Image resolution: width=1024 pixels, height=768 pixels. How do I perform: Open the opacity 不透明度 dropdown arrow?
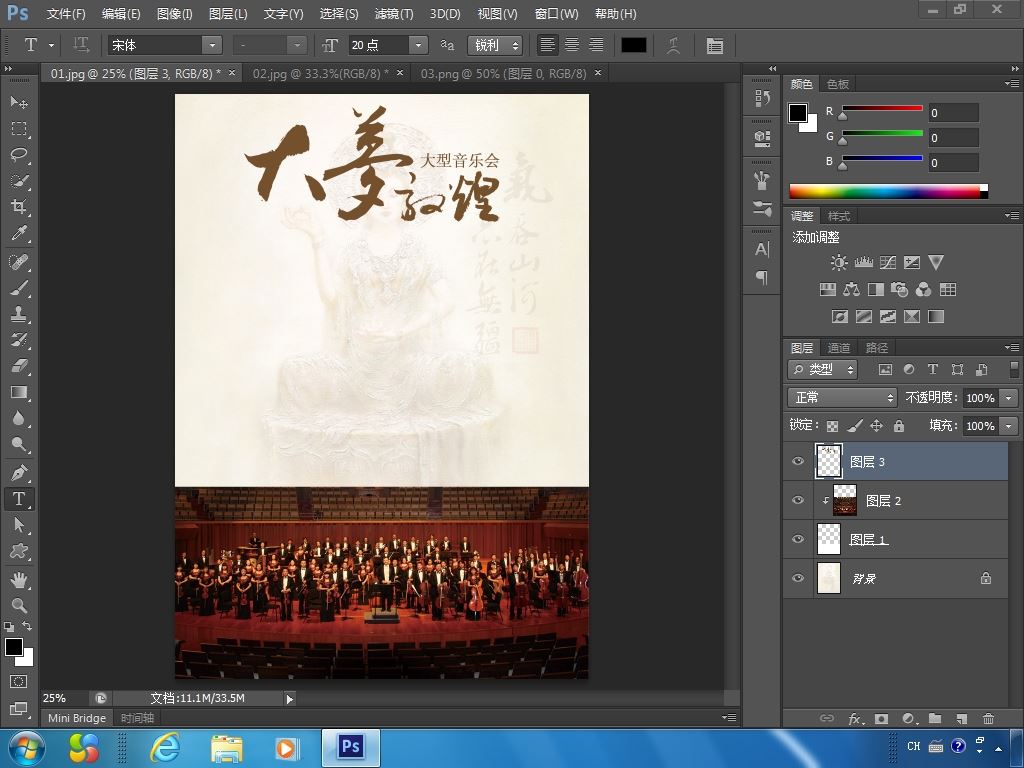[x=1010, y=398]
